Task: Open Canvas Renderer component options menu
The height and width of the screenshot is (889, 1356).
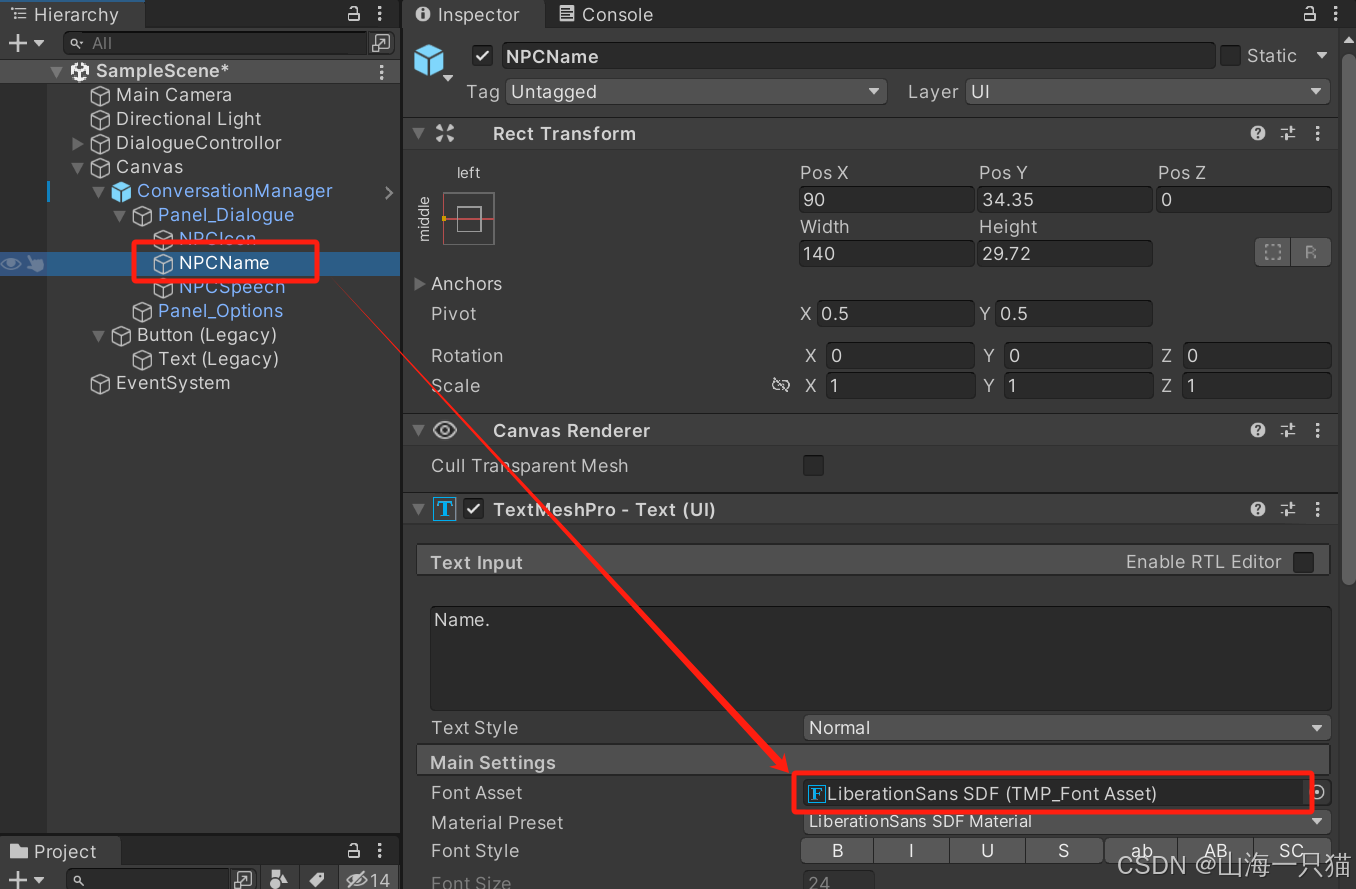Action: coord(1317,430)
